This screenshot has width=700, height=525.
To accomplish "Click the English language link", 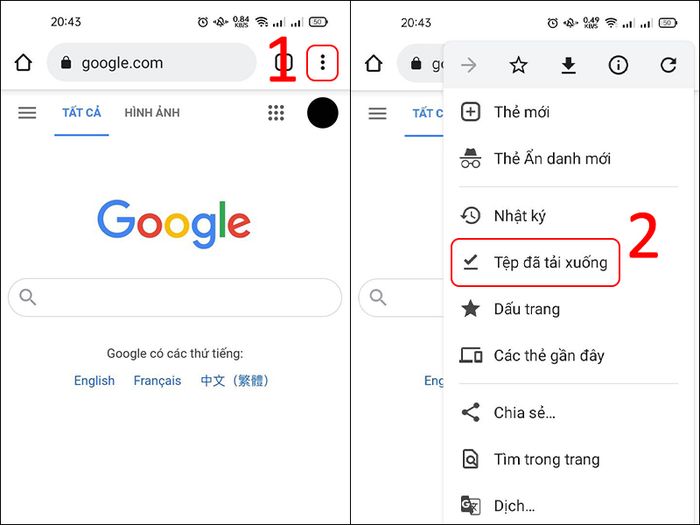I will pyautogui.click(x=94, y=381).
